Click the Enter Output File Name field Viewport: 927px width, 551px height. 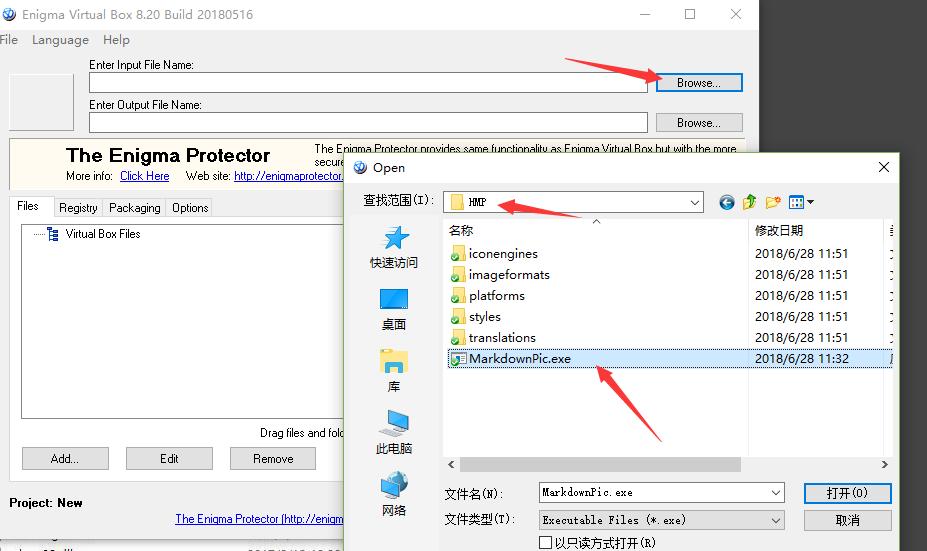coord(368,123)
